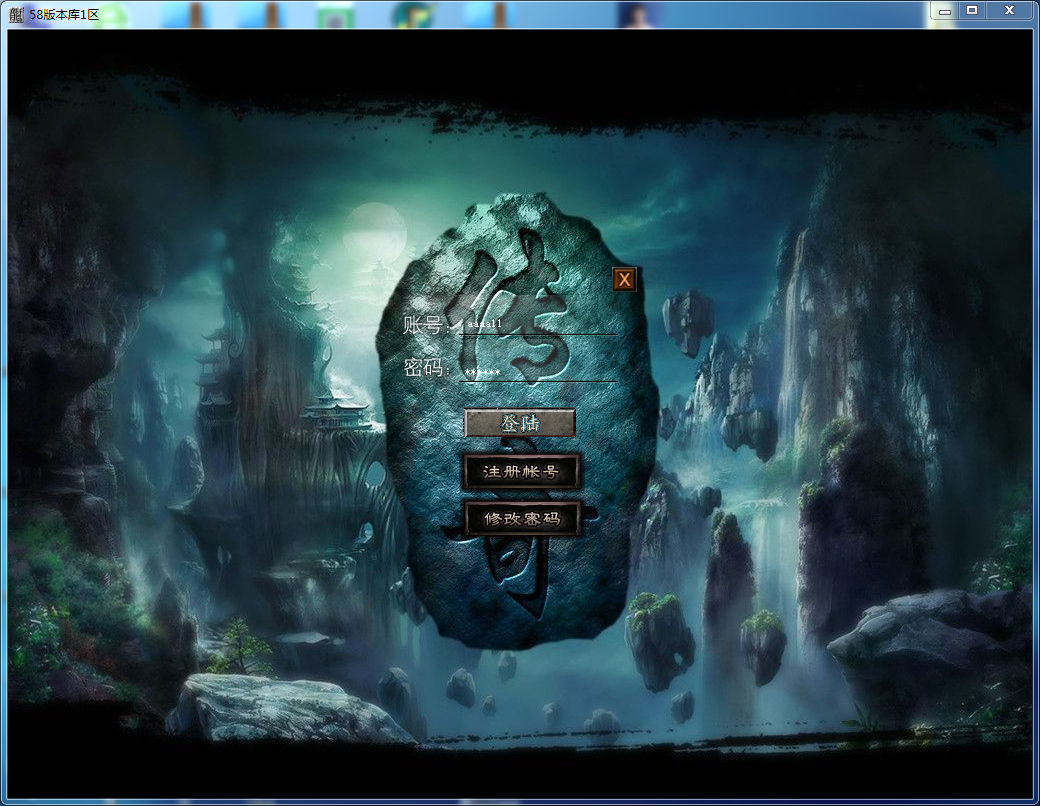
Task: Click the 58版本库1区 window title text
Action: (64, 13)
